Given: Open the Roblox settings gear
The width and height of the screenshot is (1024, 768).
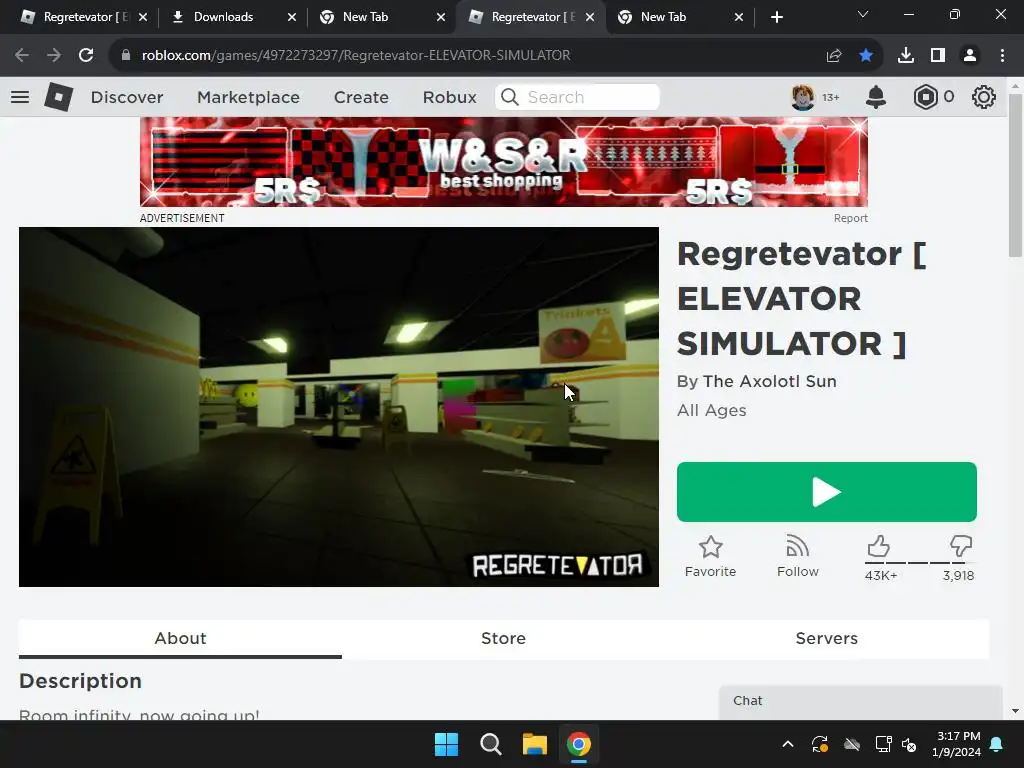Looking at the screenshot, I should pyautogui.click(x=984, y=97).
